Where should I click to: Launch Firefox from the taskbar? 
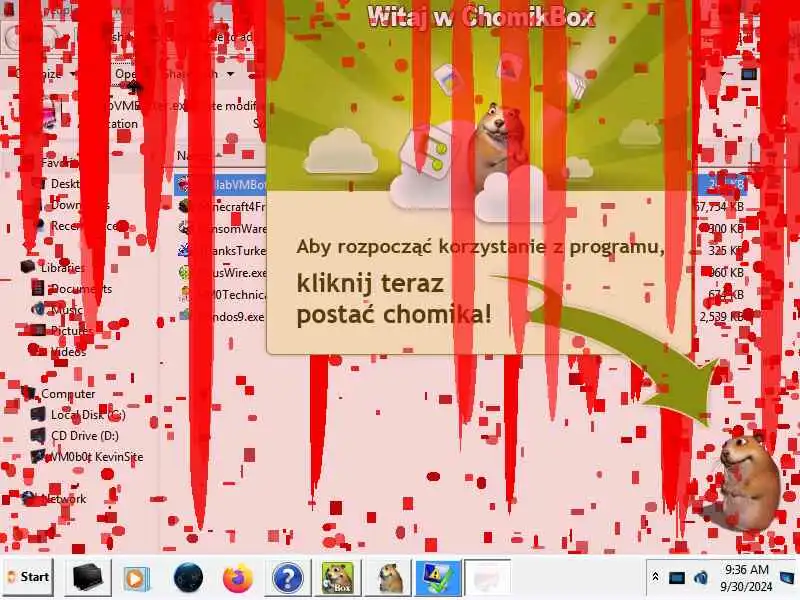pyautogui.click(x=238, y=578)
